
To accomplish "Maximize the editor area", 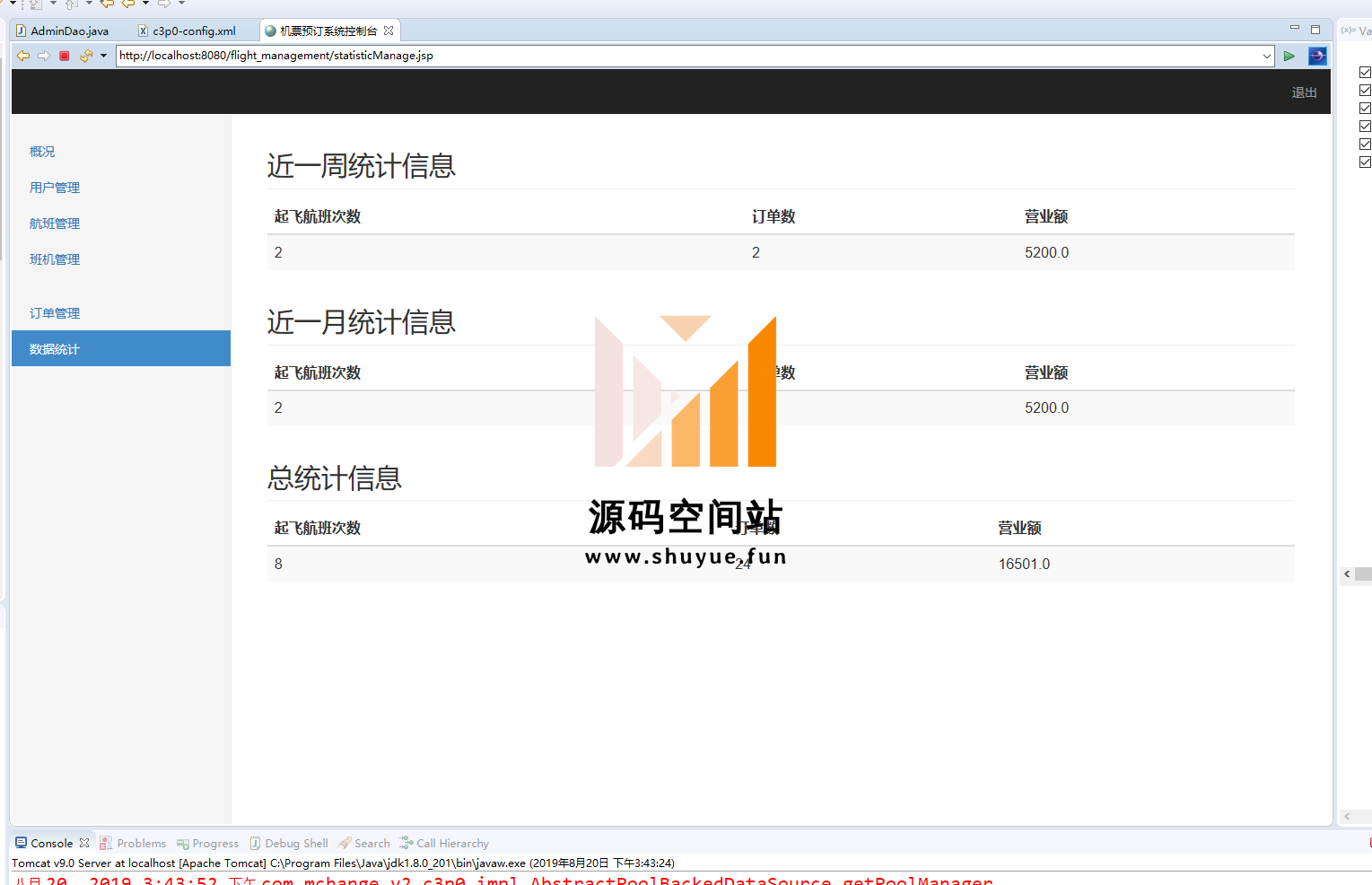I will 1315,29.
